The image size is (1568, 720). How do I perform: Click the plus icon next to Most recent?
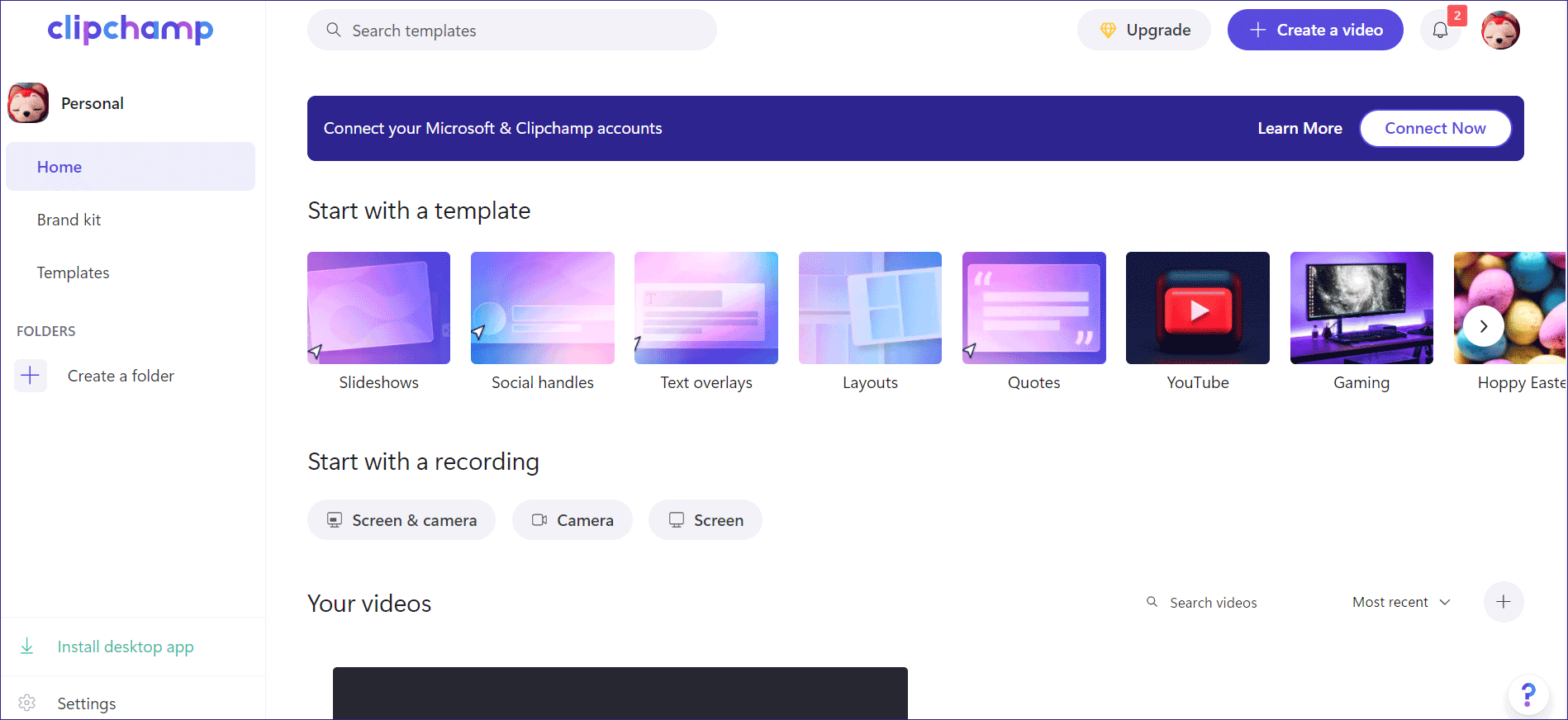(x=1504, y=602)
